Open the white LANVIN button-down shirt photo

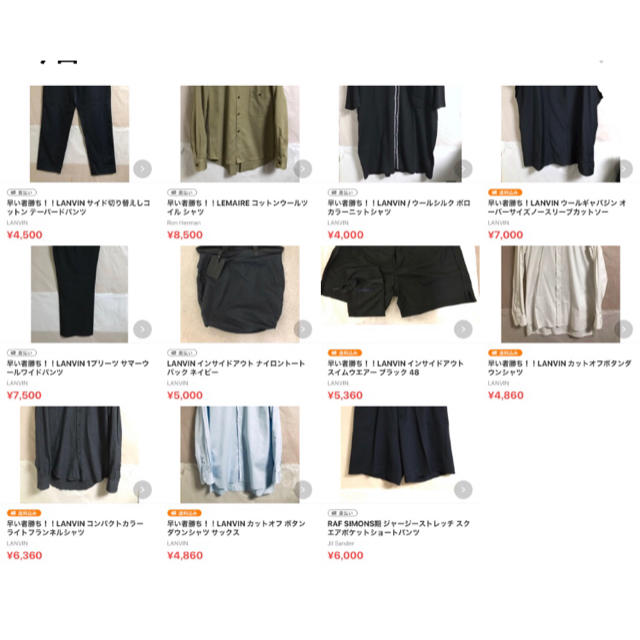[x=560, y=294]
